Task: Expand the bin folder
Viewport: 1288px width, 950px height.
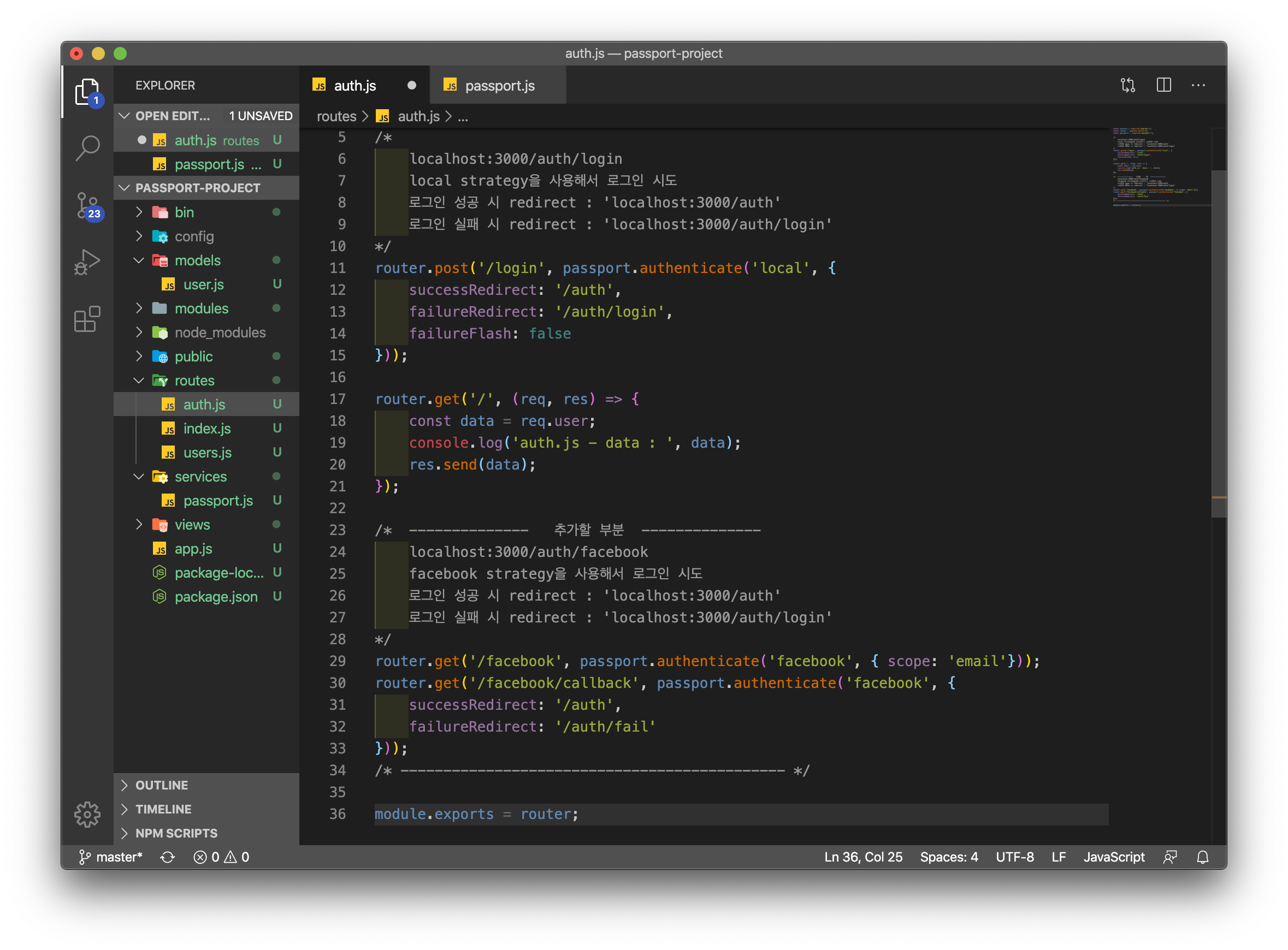Action: tap(184, 212)
